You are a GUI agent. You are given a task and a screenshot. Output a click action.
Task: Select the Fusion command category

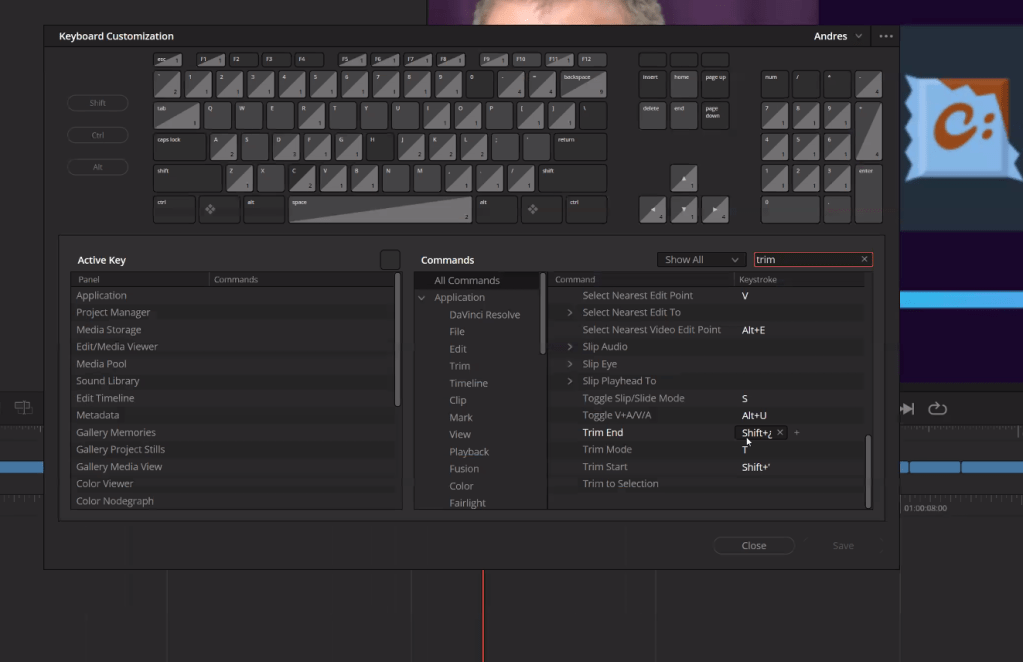tap(464, 468)
